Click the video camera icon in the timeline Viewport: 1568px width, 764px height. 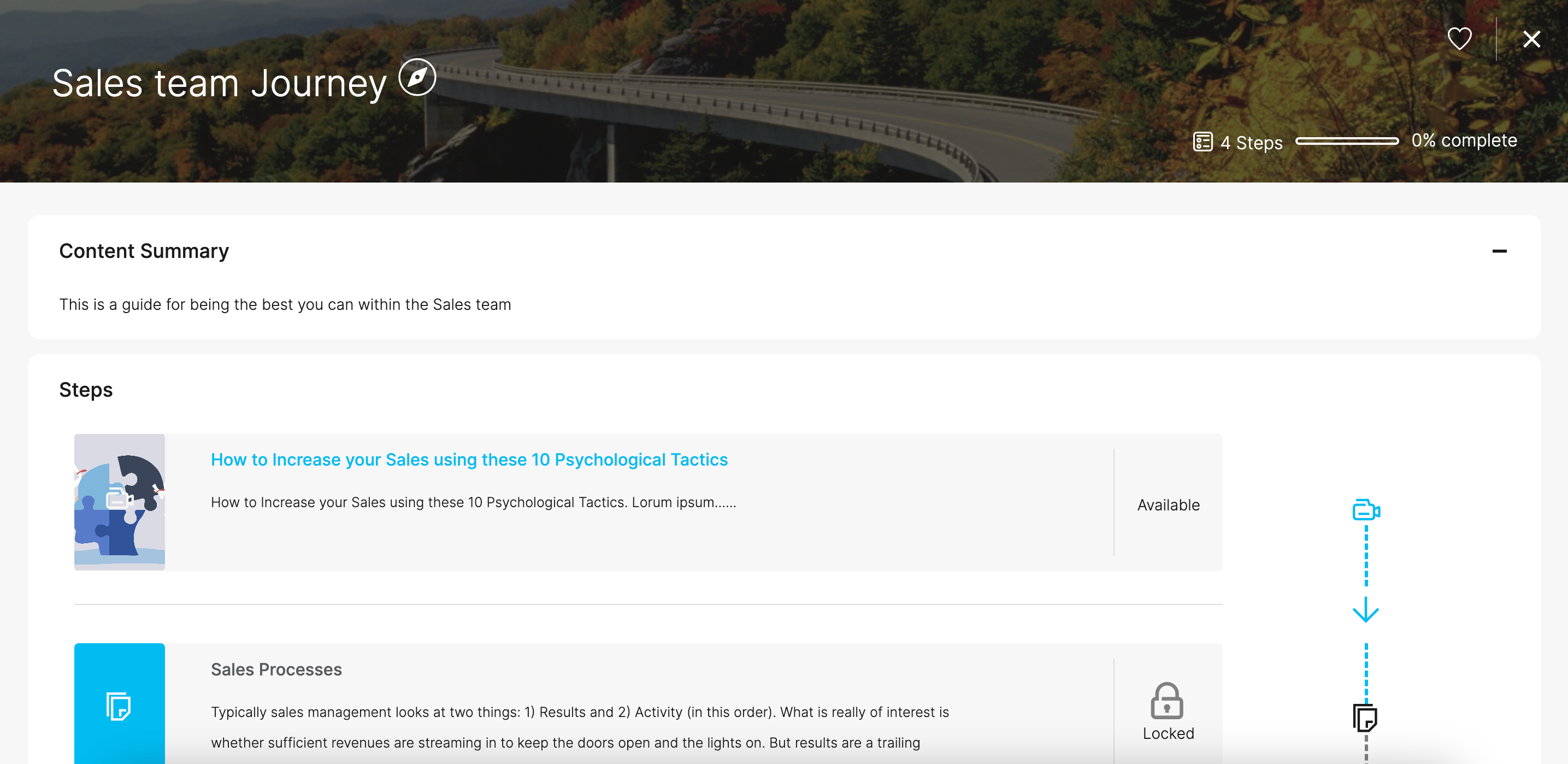(1365, 509)
